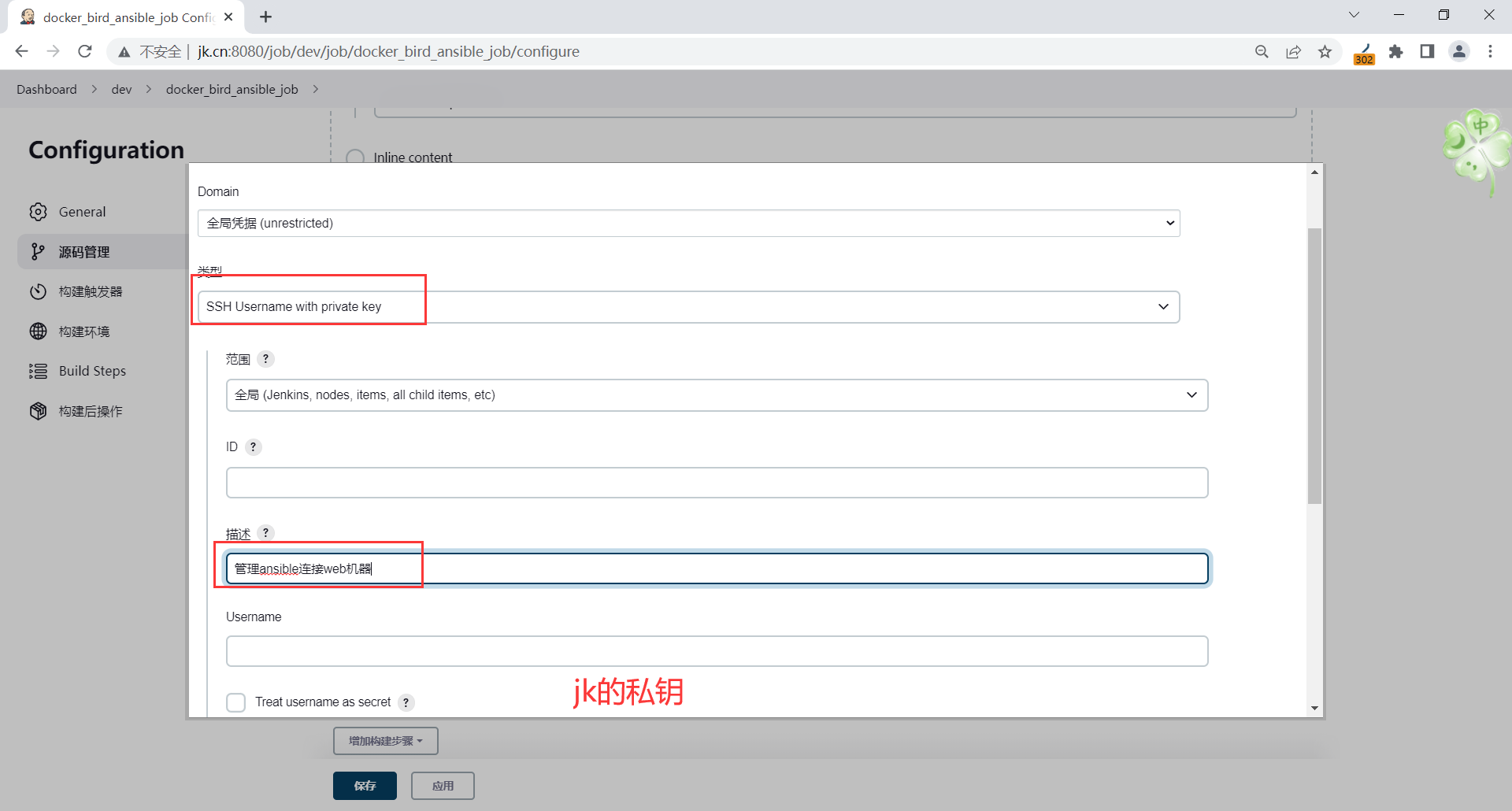Toggle the browser side panel
Image resolution: width=1512 pixels, height=811 pixels.
pyautogui.click(x=1427, y=51)
